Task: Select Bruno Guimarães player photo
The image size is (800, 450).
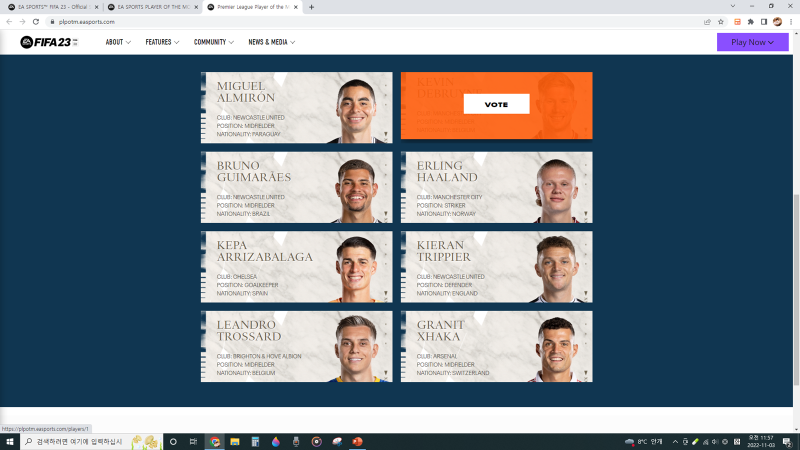Action: [x=356, y=191]
